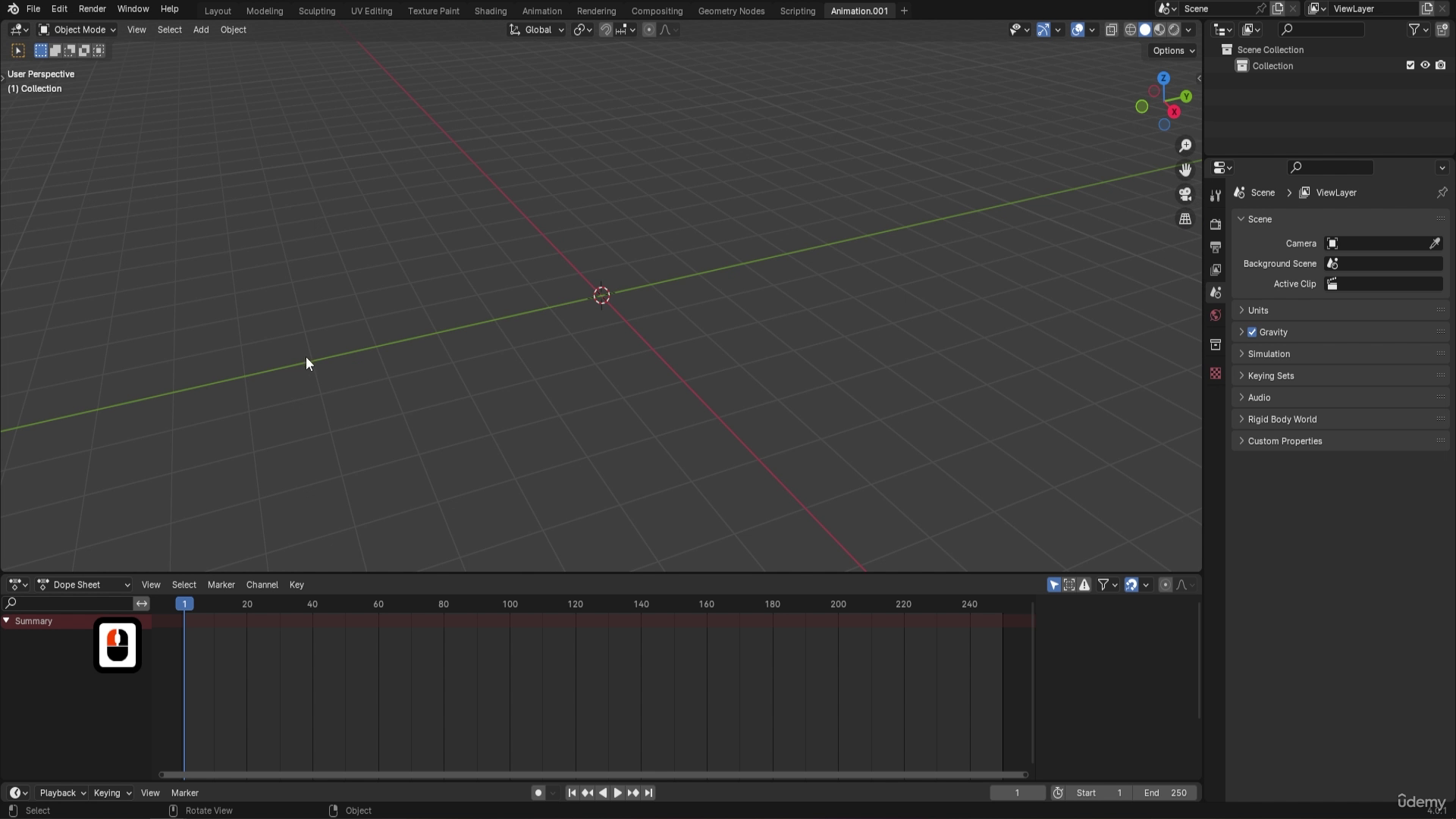Open the Object Mode dropdown

[x=77, y=30]
